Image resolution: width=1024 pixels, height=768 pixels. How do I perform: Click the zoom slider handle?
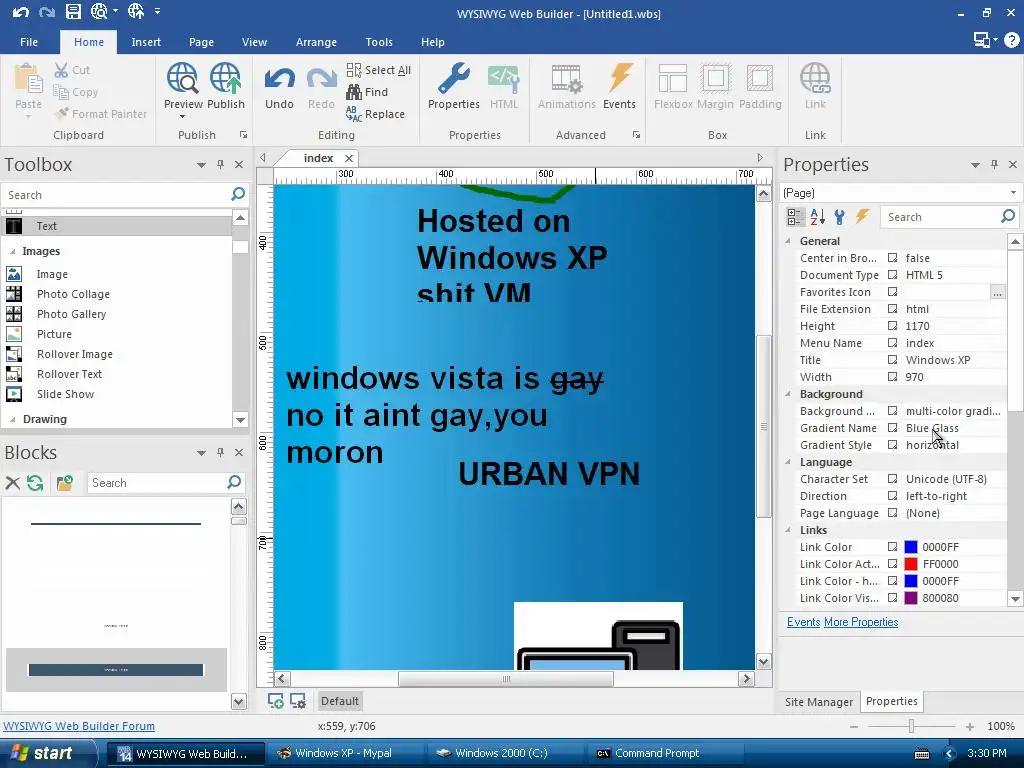point(911,726)
